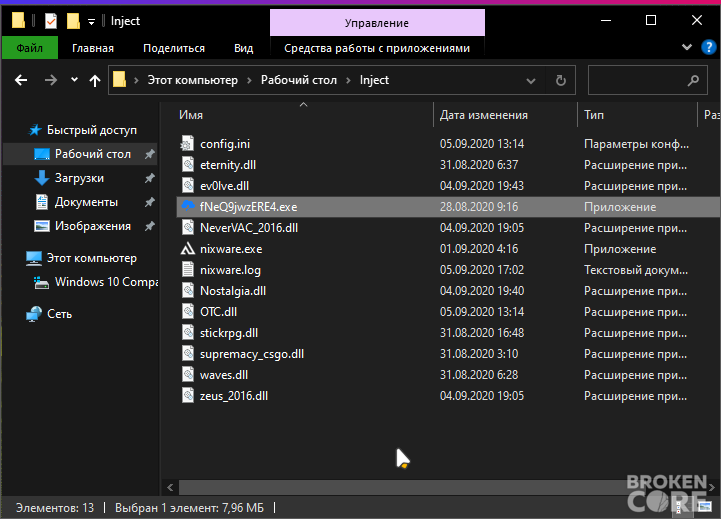Expand the ribbon with the chevron
This screenshot has width=721, height=519.
tap(687, 47)
